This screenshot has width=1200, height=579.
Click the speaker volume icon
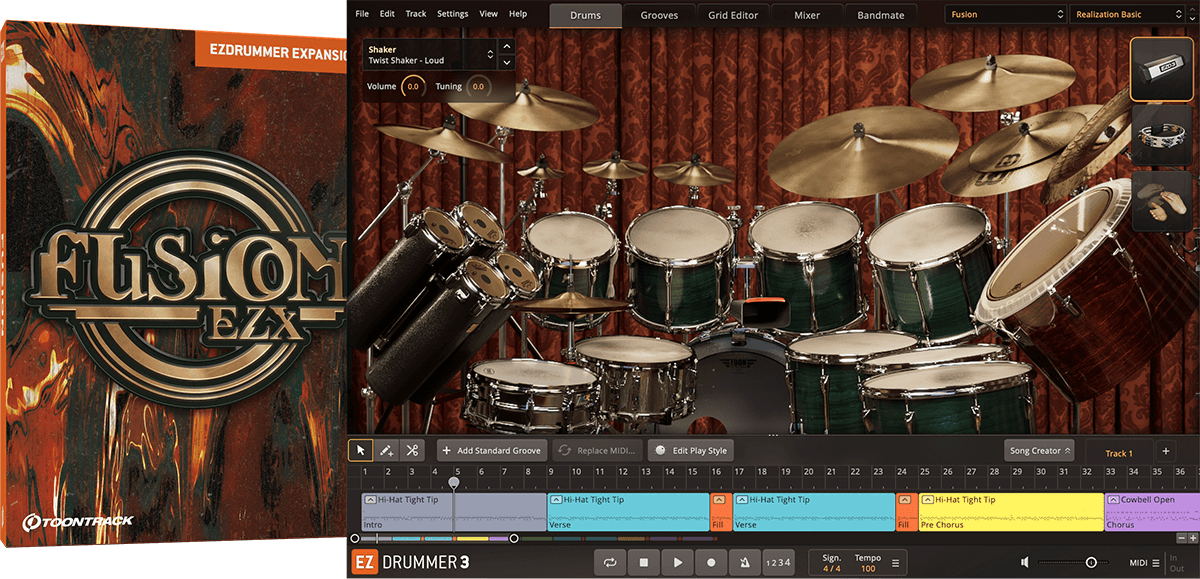1025,563
